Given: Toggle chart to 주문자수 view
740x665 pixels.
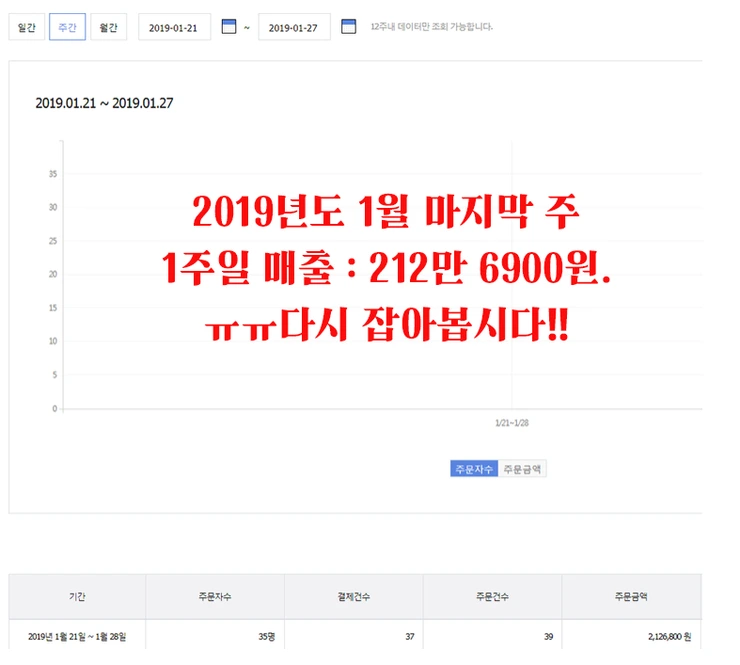Looking at the screenshot, I should pos(474,469).
